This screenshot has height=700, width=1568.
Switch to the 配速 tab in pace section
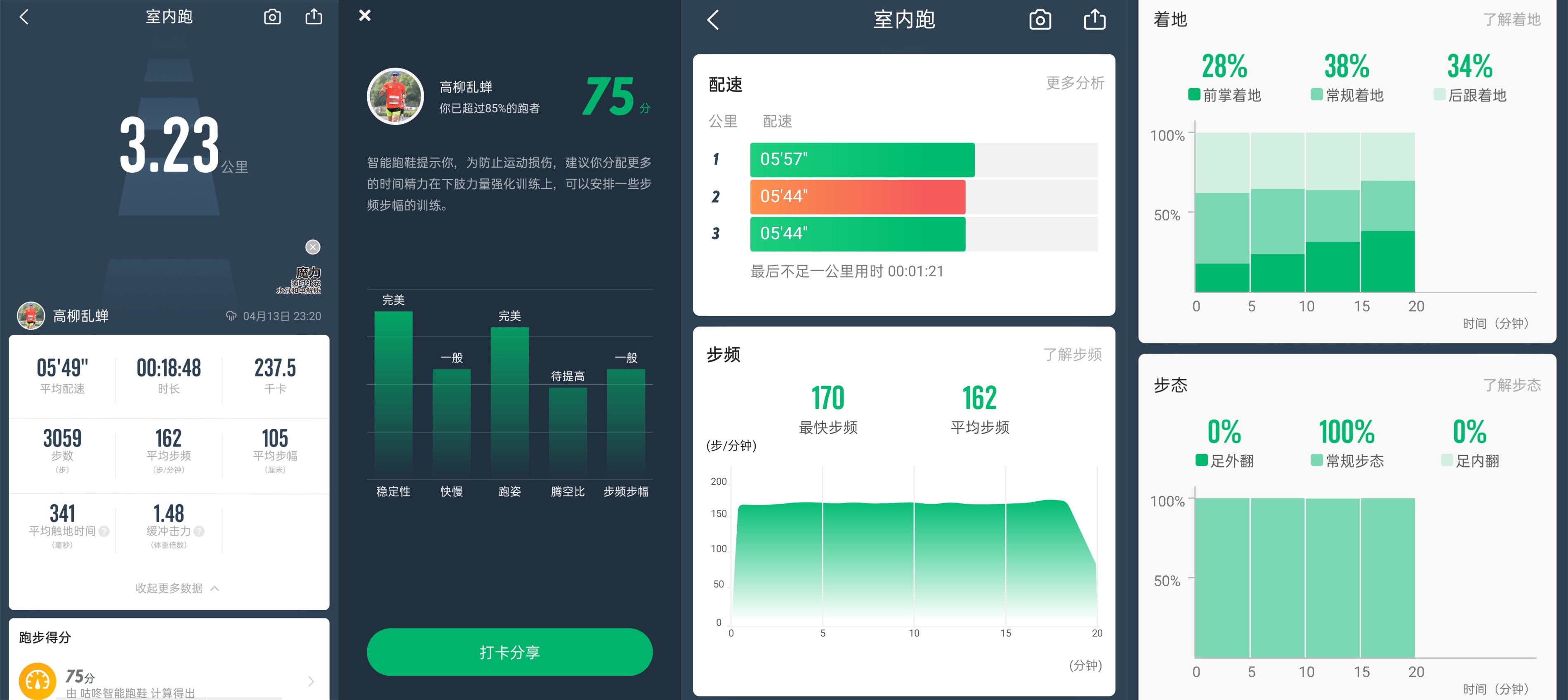(778, 121)
